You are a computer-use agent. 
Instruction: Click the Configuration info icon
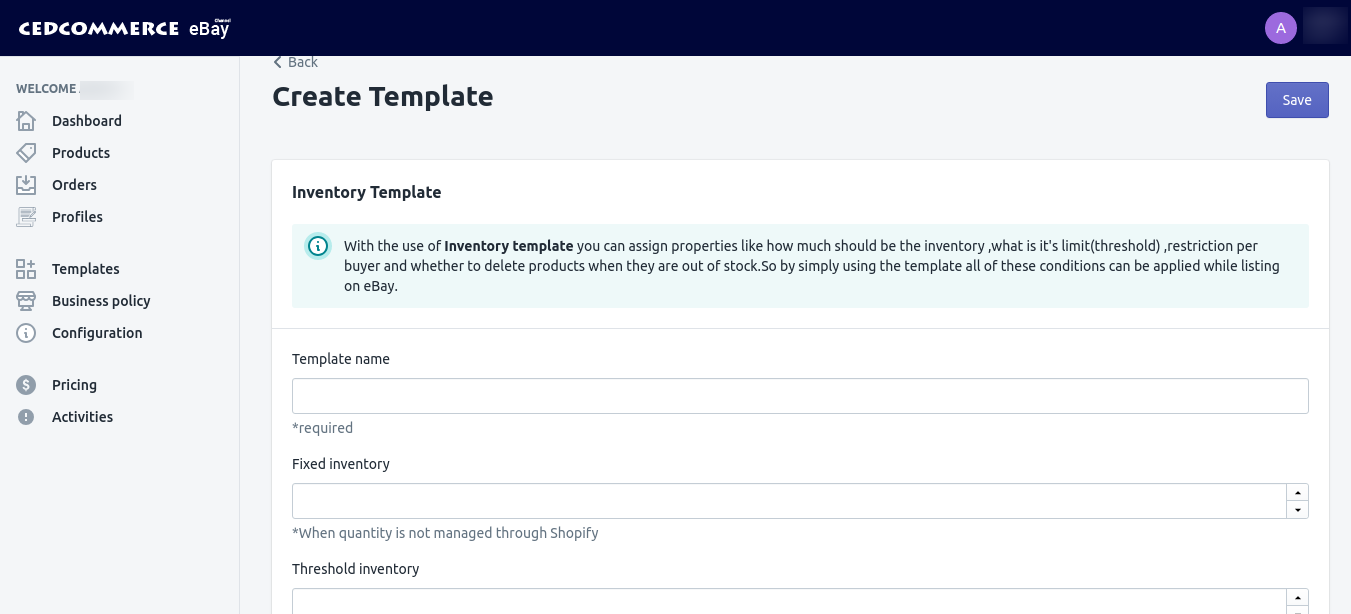(x=26, y=333)
